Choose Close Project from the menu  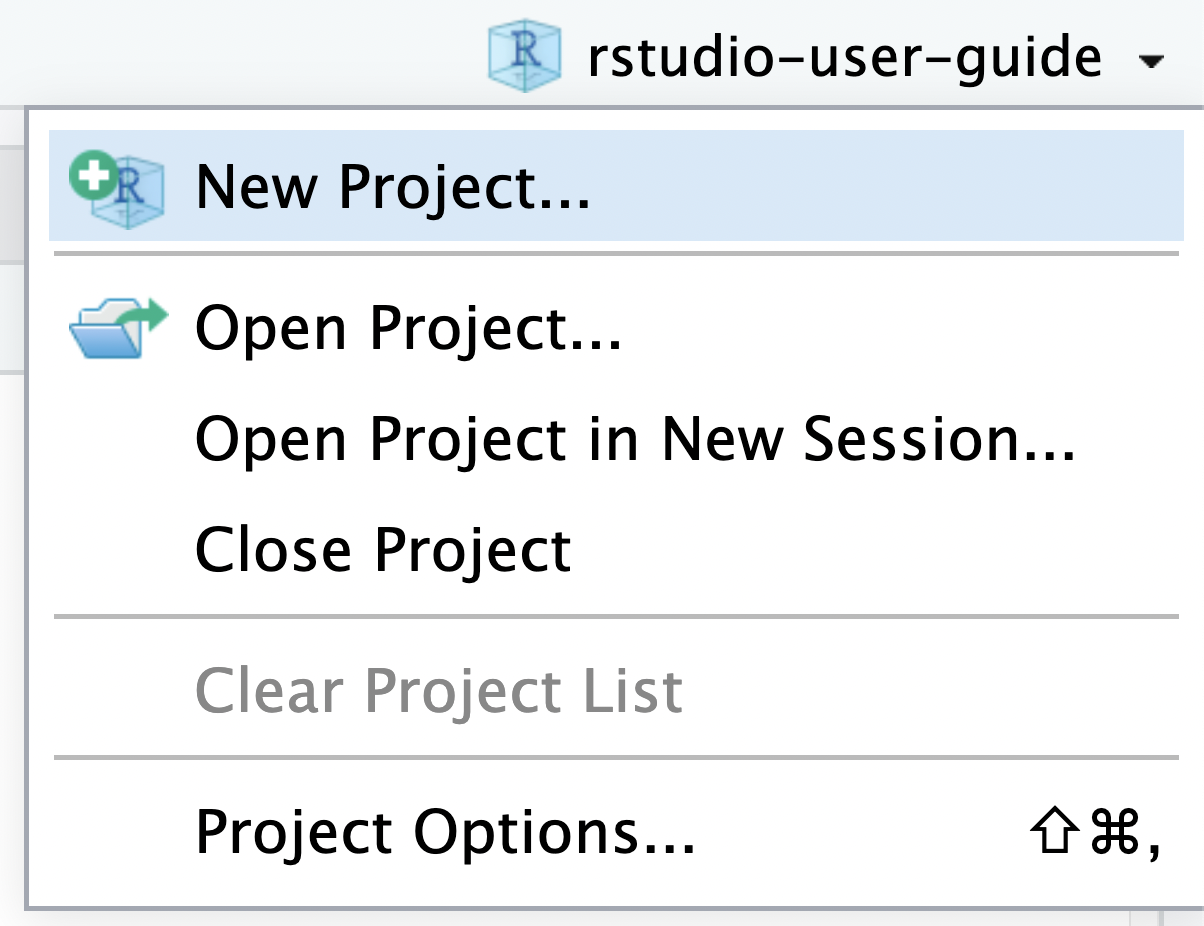pos(616,549)
